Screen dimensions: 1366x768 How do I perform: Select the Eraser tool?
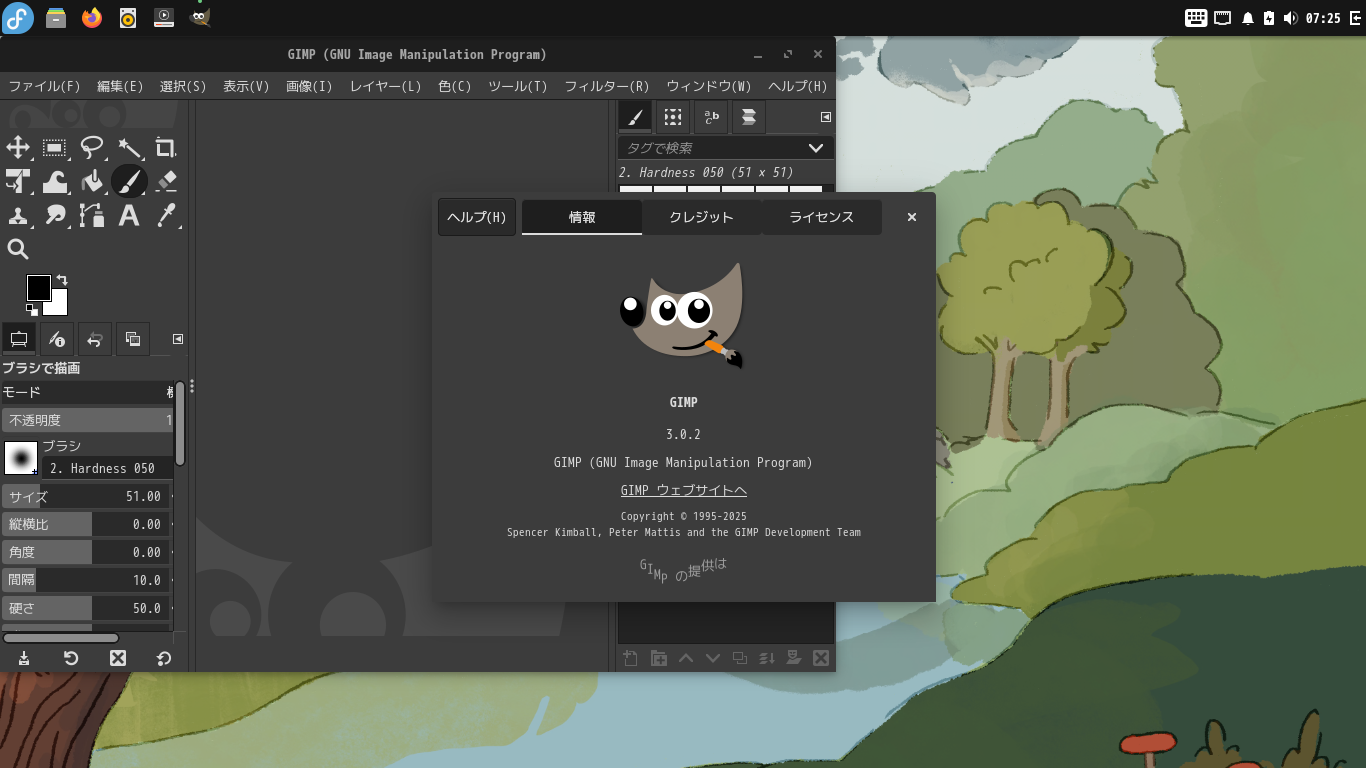coord(166,182)
